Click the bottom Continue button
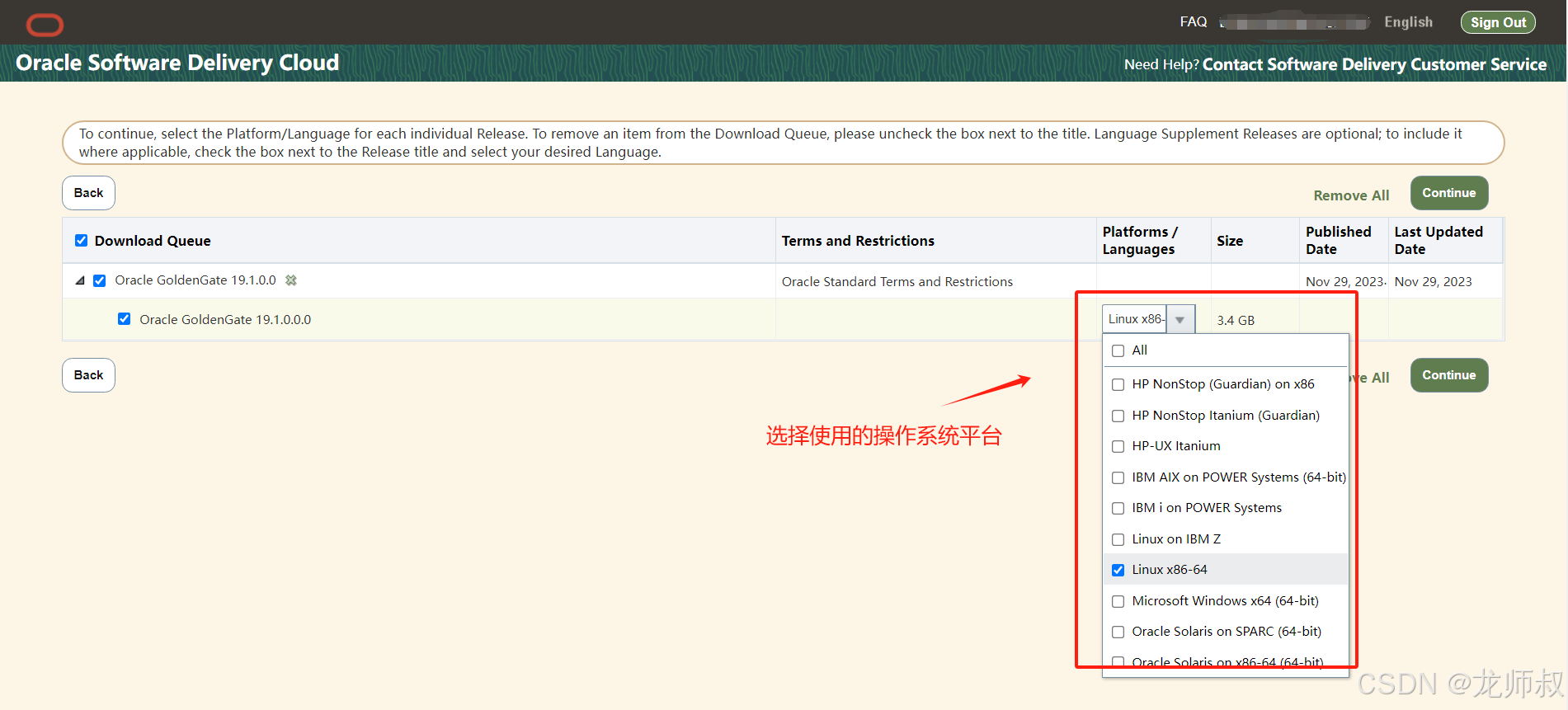Screen dimensions: 1568x710 coord(1449,375)
